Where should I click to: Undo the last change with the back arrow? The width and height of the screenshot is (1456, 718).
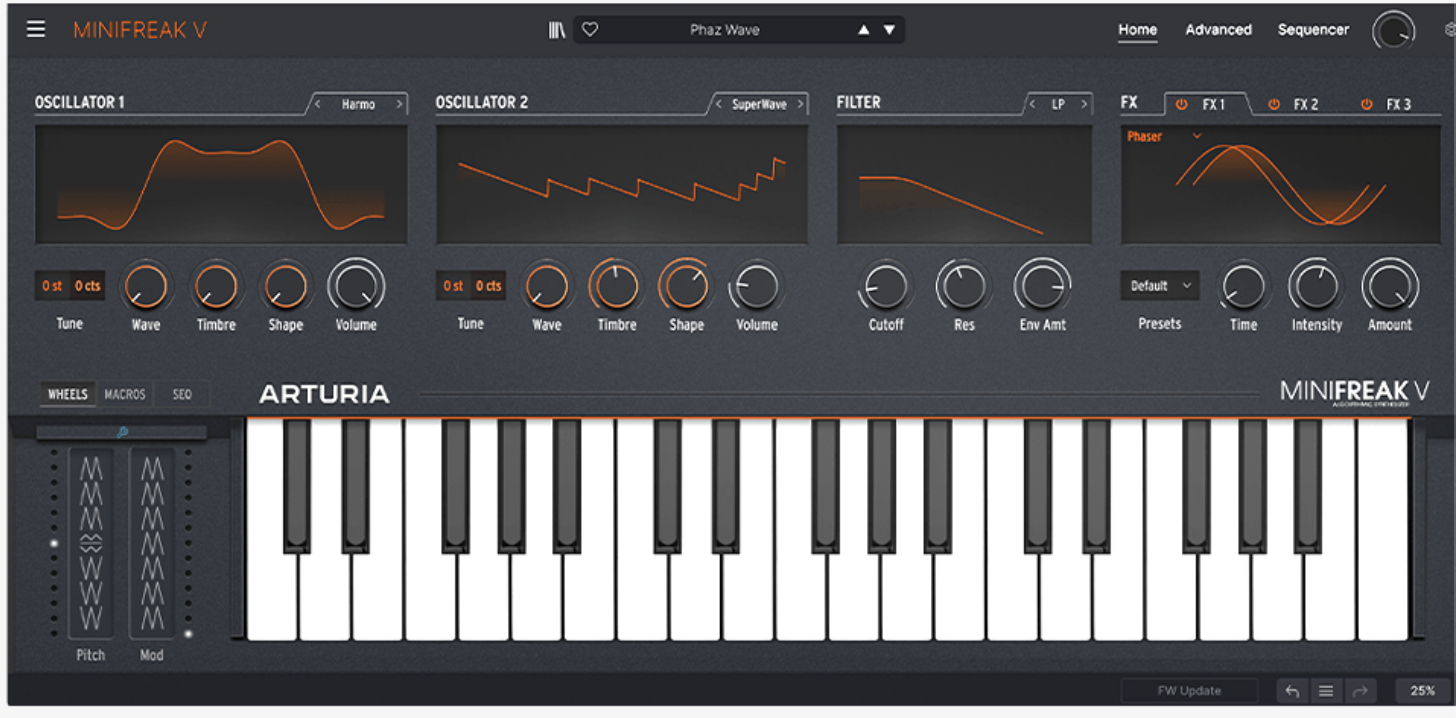pos(1291,690)
